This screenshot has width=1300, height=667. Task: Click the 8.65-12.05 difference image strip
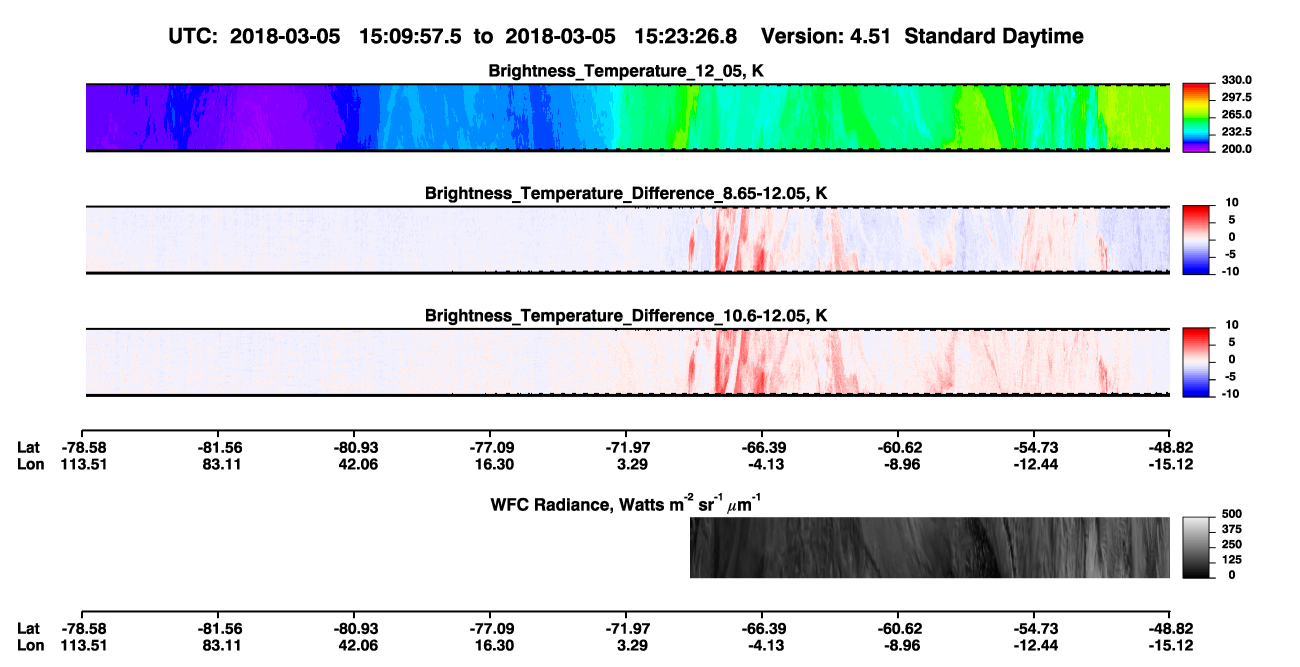pyautogui.click(x=628, y=239)
